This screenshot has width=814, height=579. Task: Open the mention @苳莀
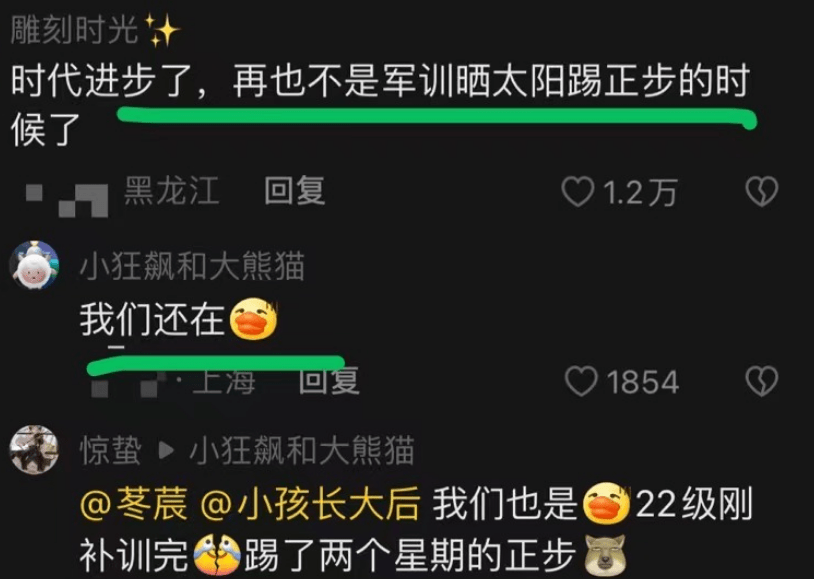coord(134,504)
